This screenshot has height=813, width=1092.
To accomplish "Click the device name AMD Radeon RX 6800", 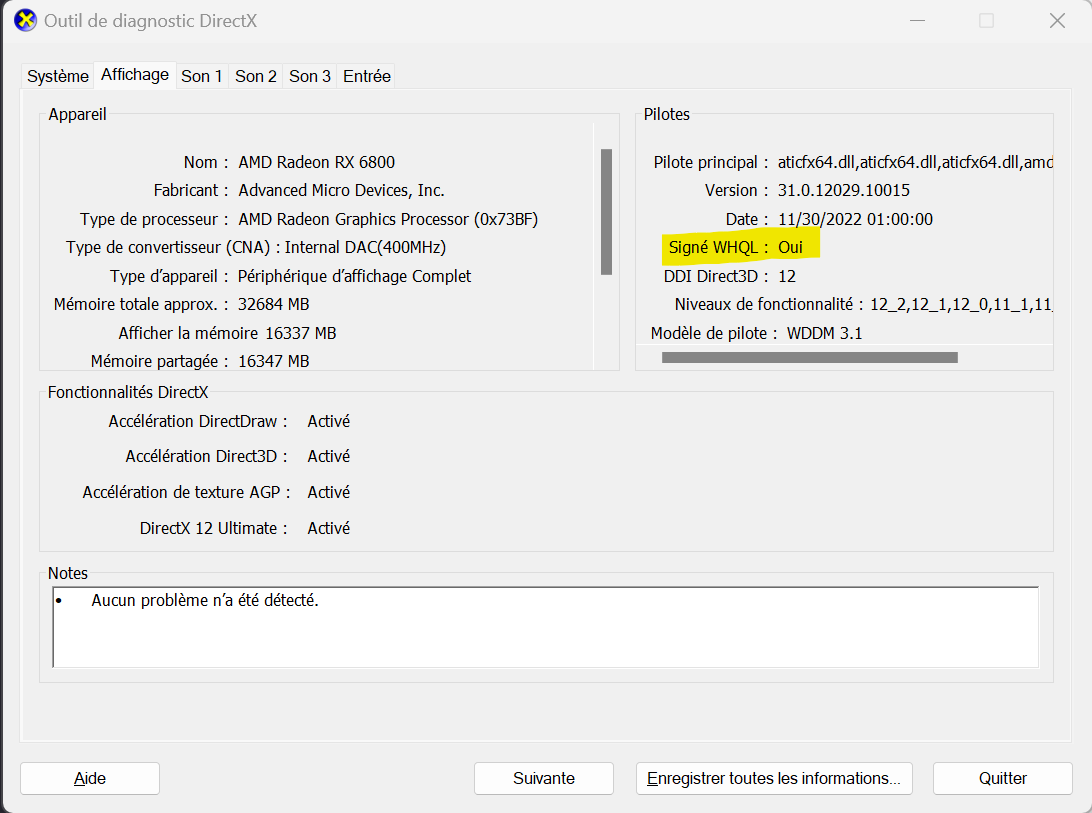I will point(317,162).
